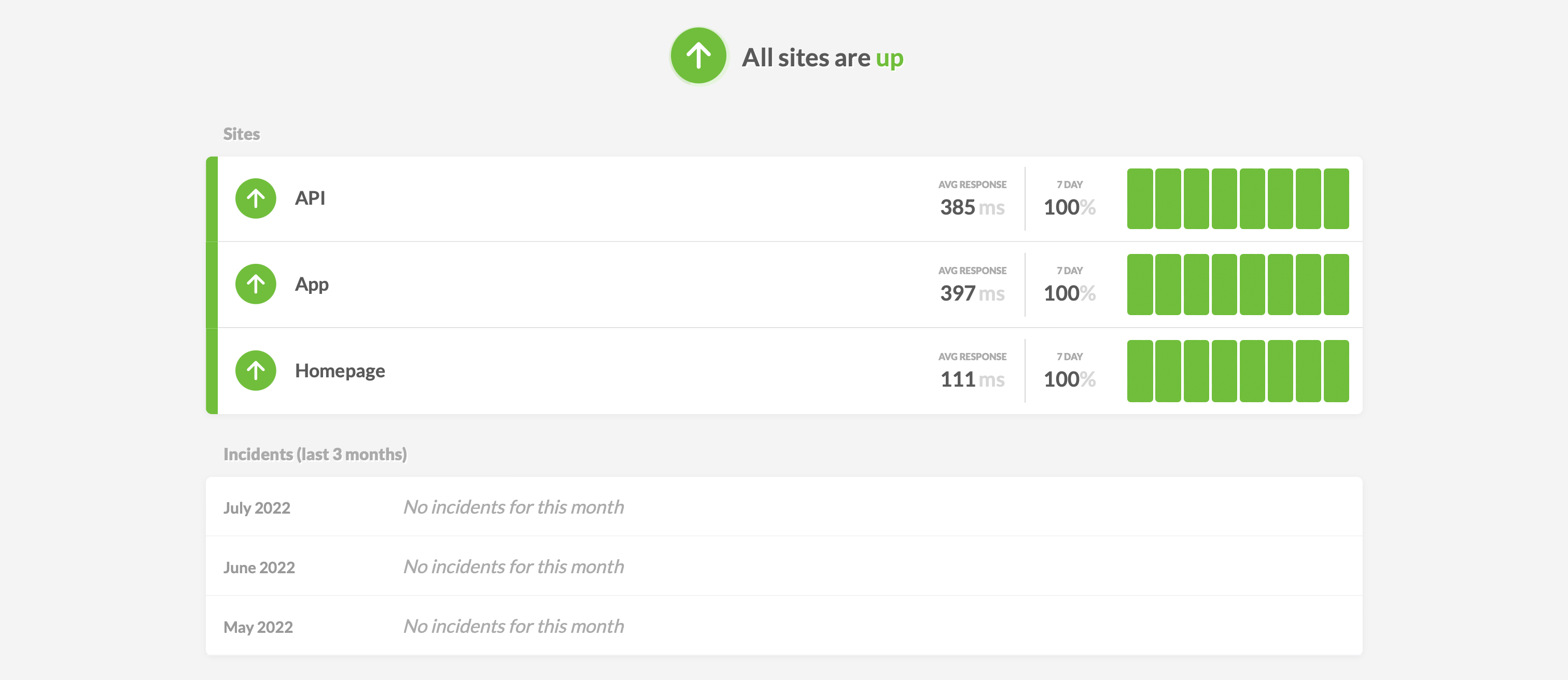Select the July 2022 incidents row
Viewport: 1568px width, 680px height.
(783, 507)
